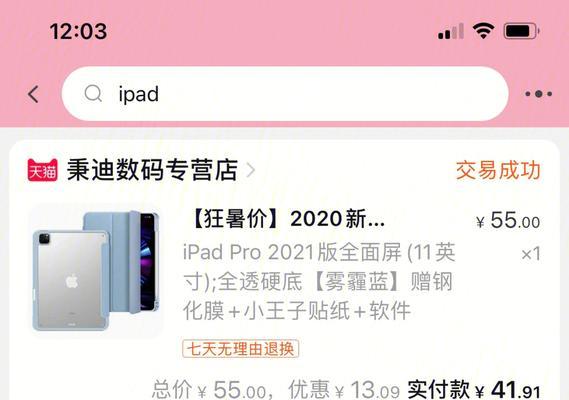Screen dimensions: 569x400
Task: Tap the 实付款 ¥41.91 amount
Action: click(x=474, y=390)
